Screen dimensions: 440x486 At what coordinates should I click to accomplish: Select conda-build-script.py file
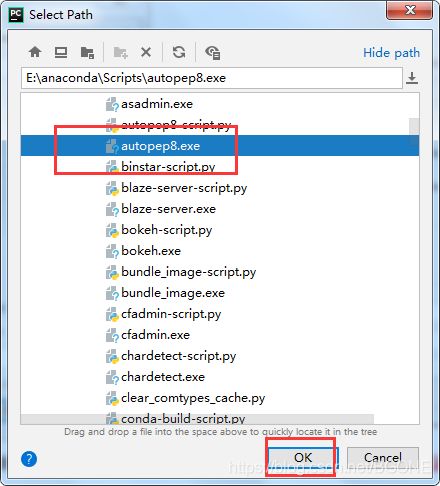coord(183,419)
